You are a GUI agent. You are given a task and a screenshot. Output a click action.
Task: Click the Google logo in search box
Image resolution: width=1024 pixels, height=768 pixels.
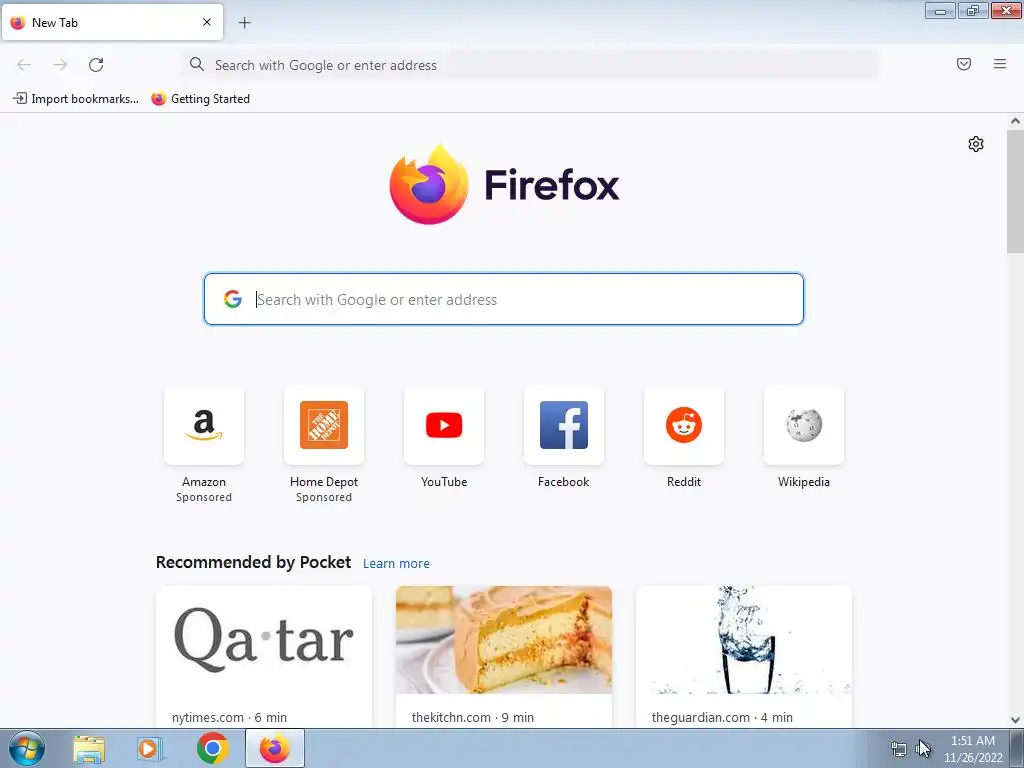point(232,299)
